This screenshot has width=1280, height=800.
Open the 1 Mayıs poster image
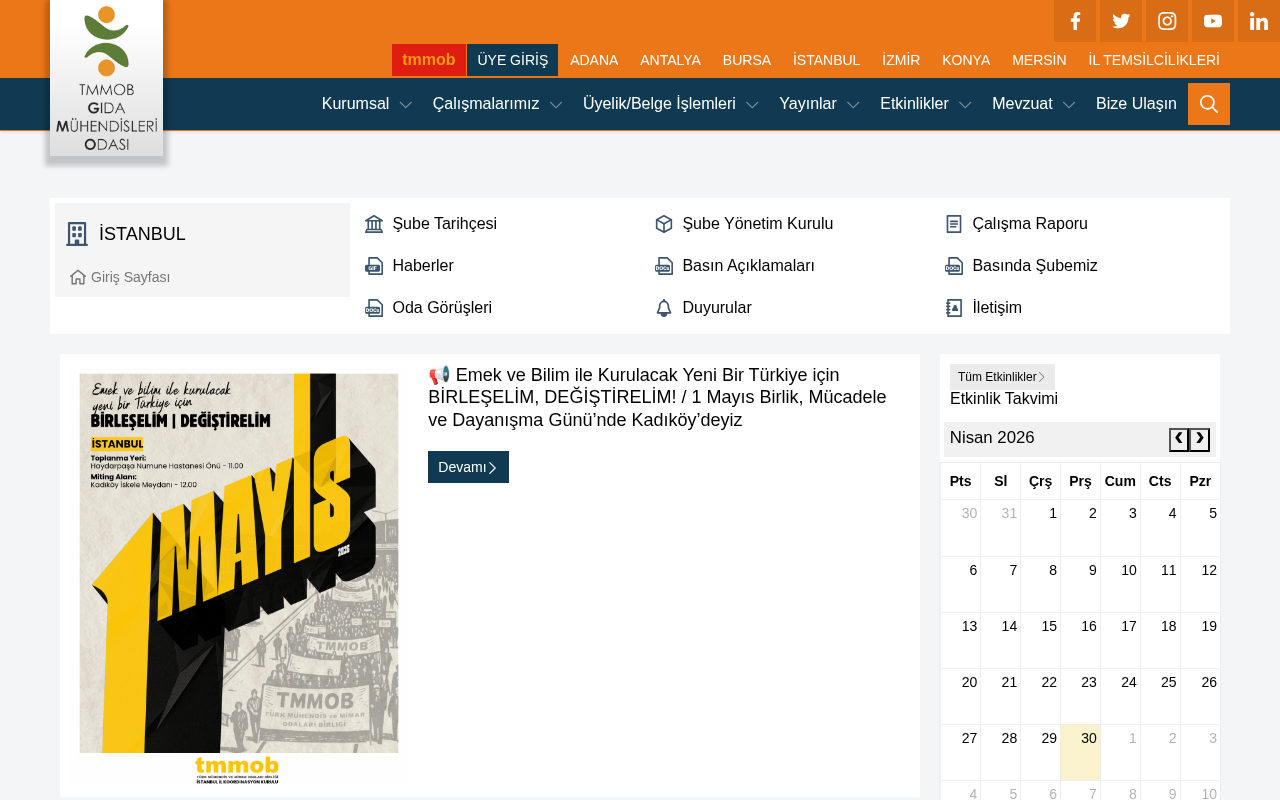click(239, 578)
